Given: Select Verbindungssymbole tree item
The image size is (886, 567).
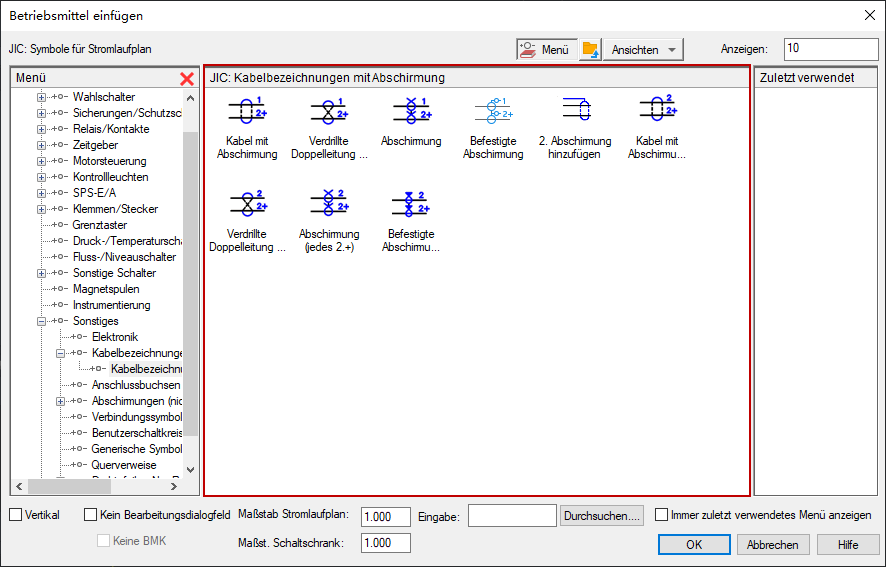Looking at the screenshot, I should (137, 417).
